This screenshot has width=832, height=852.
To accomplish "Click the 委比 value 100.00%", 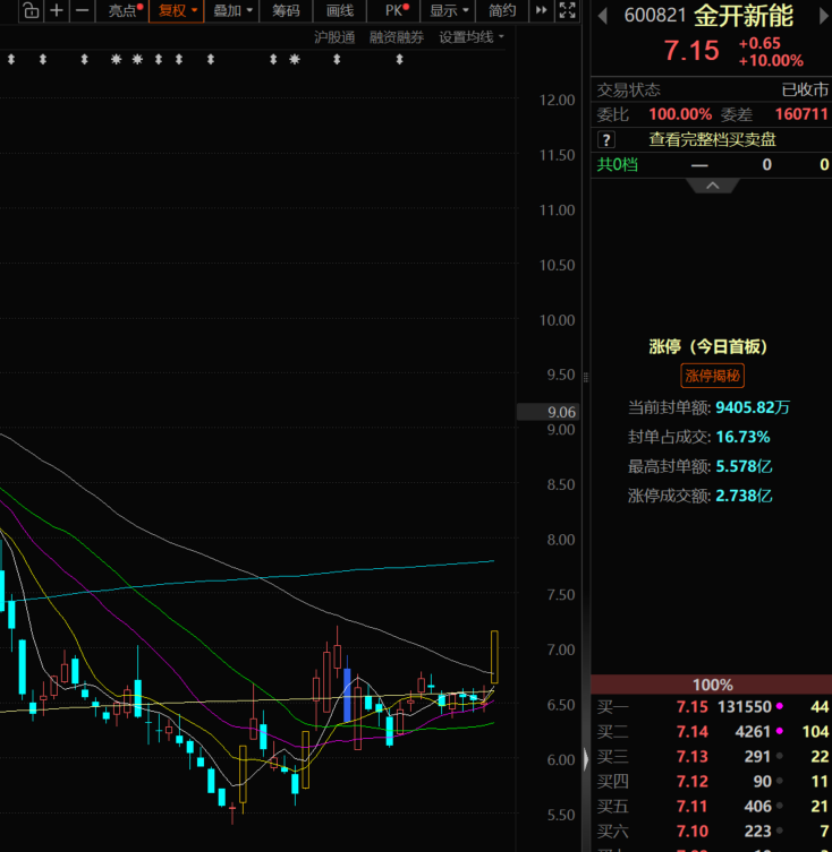I will tap(680, 115).
